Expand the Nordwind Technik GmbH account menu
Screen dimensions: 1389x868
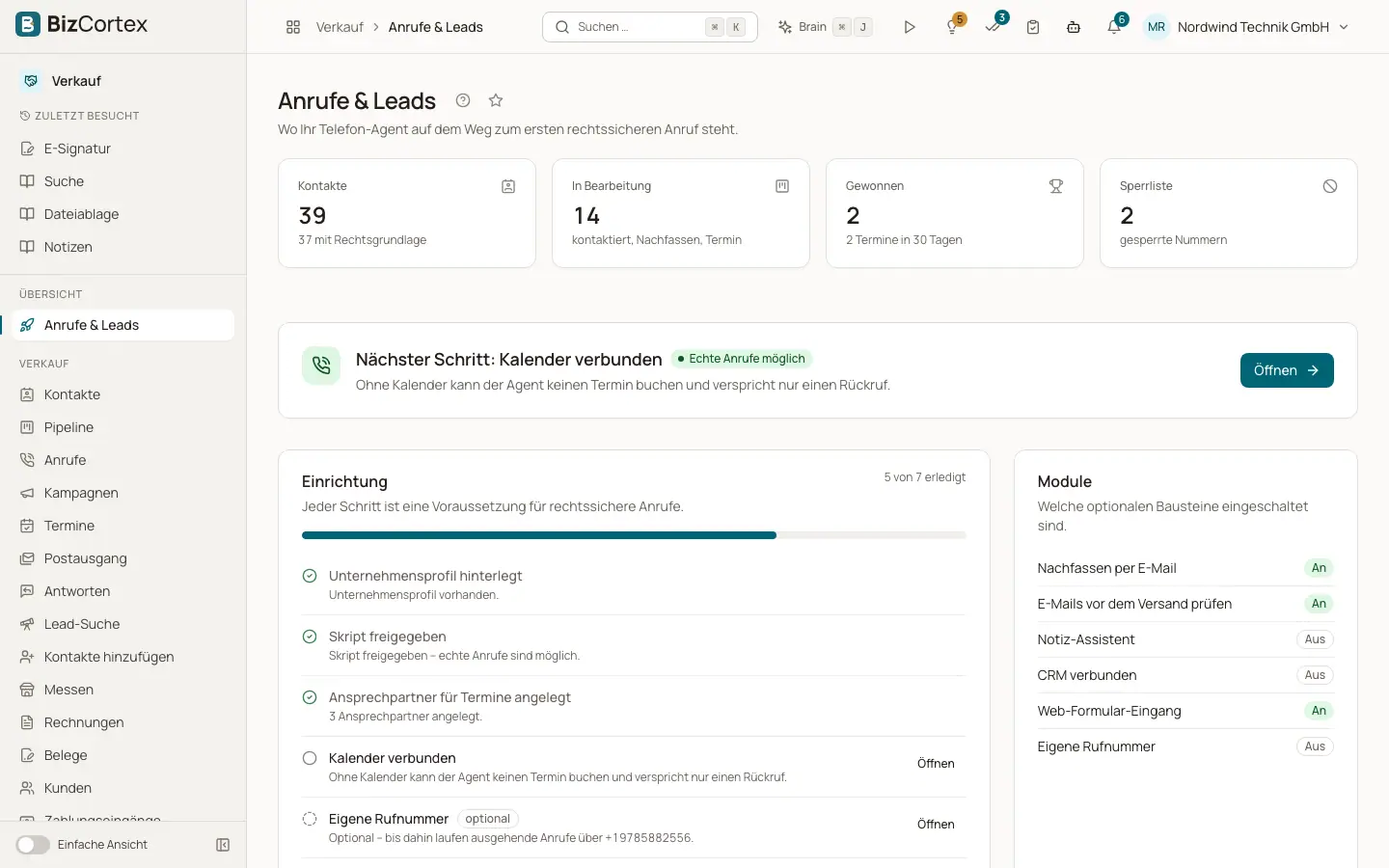1246,27
